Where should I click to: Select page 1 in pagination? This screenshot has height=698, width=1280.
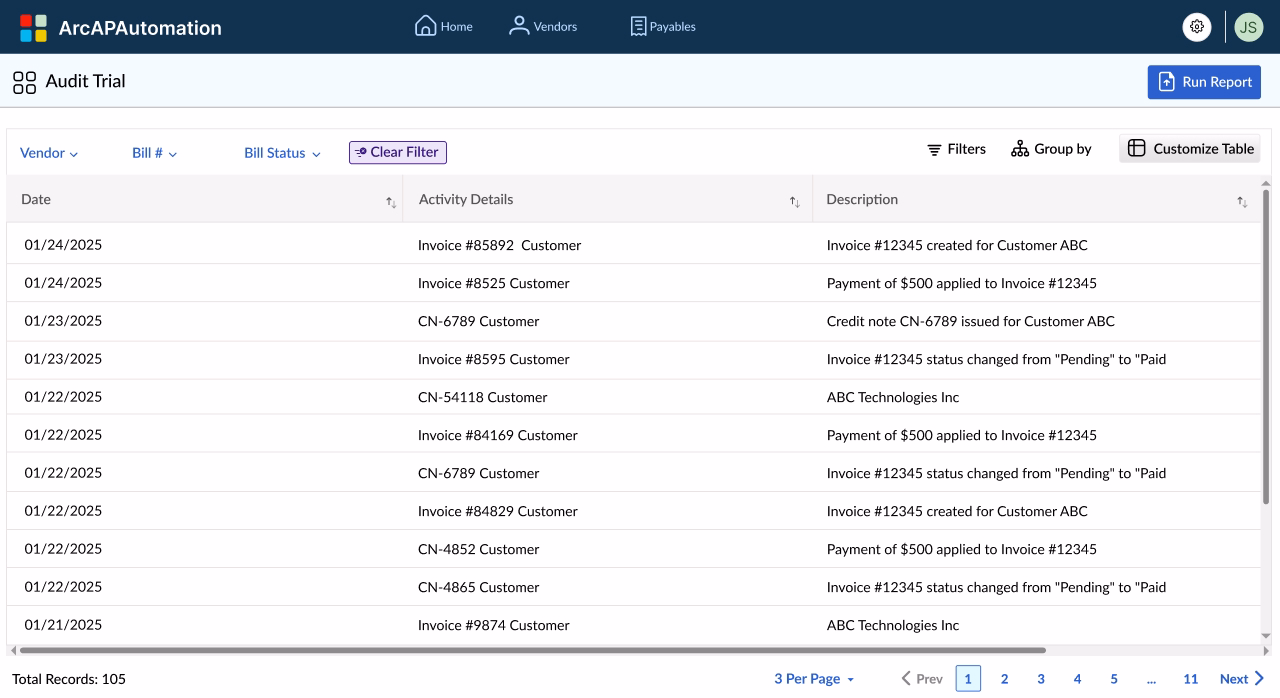pos(968,679)
